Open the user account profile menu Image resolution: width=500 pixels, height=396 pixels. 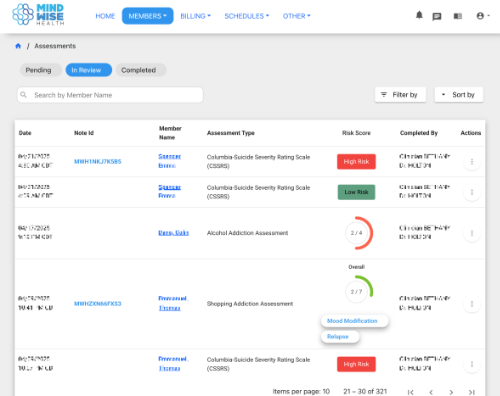point(483,16)
